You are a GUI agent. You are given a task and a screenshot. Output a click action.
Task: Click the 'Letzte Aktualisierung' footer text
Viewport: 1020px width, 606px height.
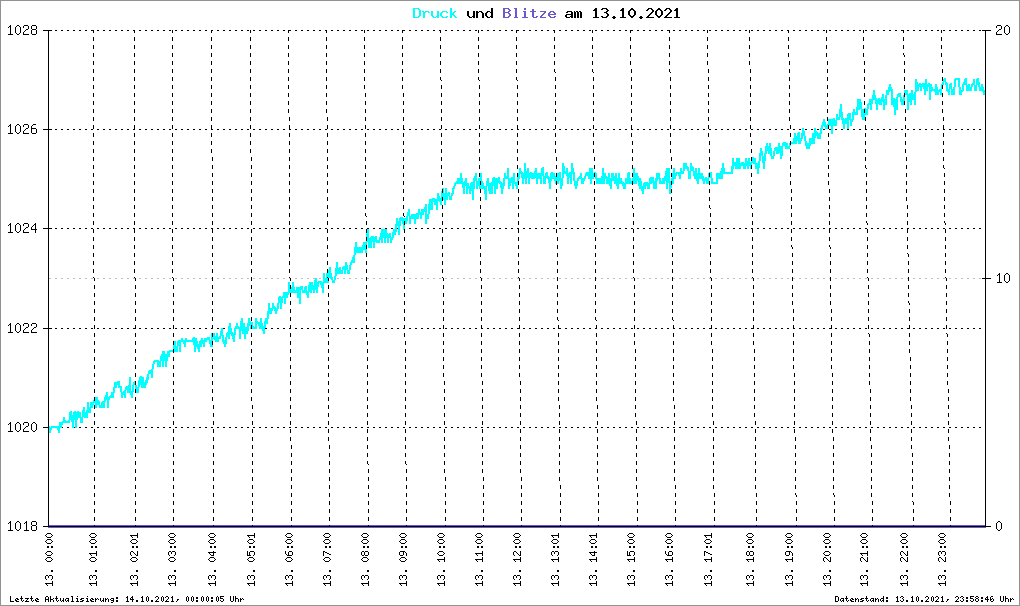(x=127, y=599)
